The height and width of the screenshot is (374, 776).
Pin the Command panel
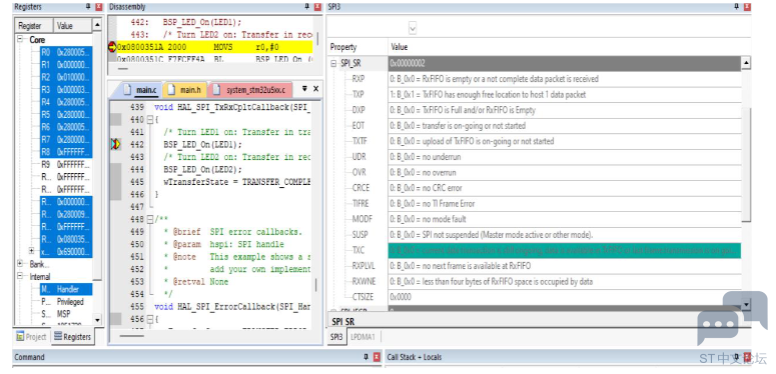[x=366, y=357]
